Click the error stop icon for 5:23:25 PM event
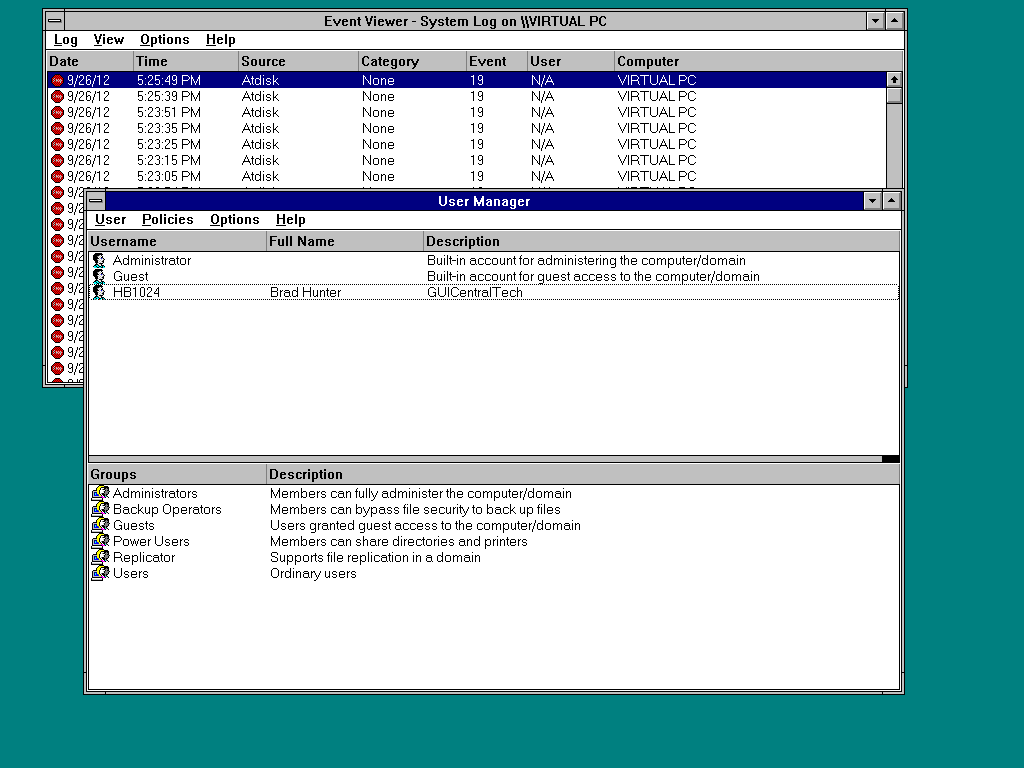Screen dimensions: 1024x768 click(x=57, y=144)
